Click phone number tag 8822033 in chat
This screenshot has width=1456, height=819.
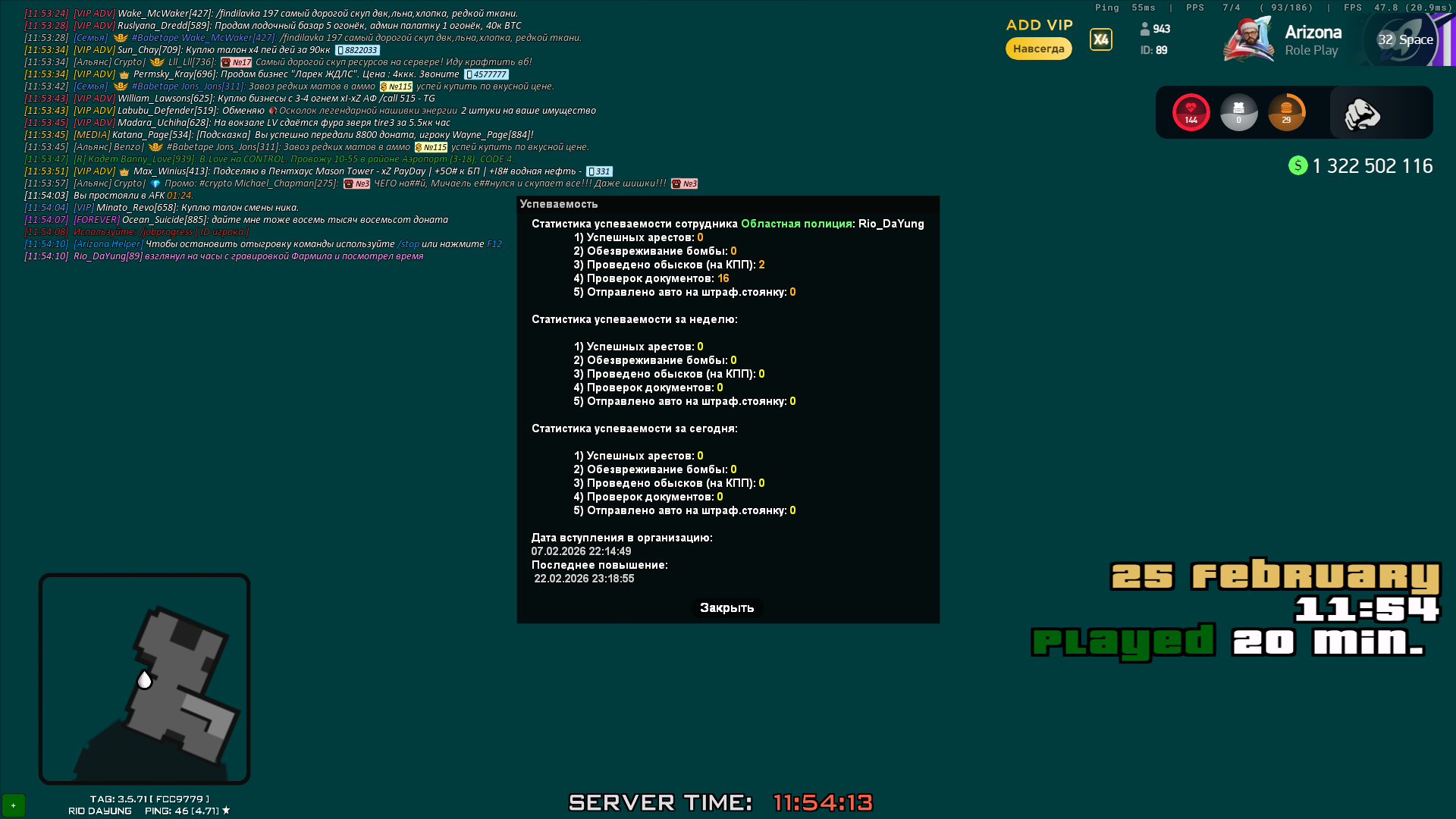pos(357,50)
